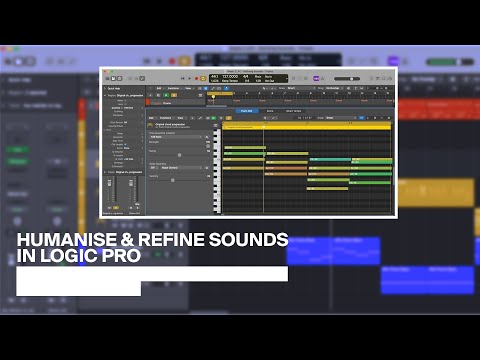Open the Loop Browser icon at toolbar right
Viewport: 480px width, 360px height.
pyautogui.click(x=384, y=79)
